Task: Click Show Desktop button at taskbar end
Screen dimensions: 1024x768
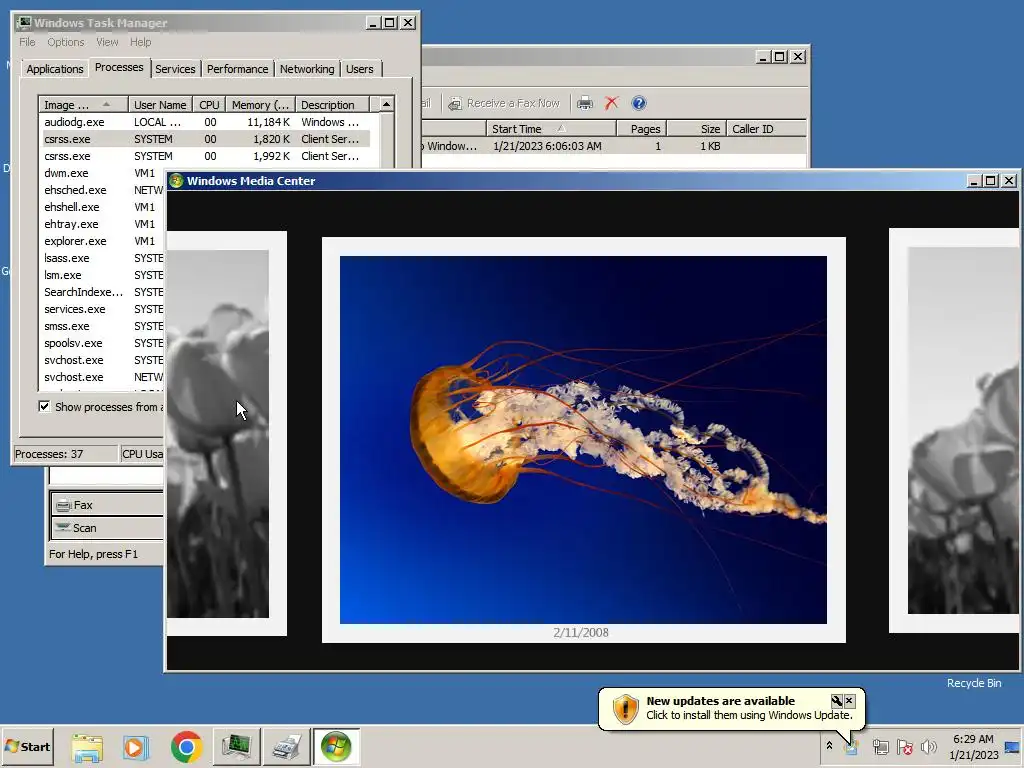Action: pos(1014,746)
